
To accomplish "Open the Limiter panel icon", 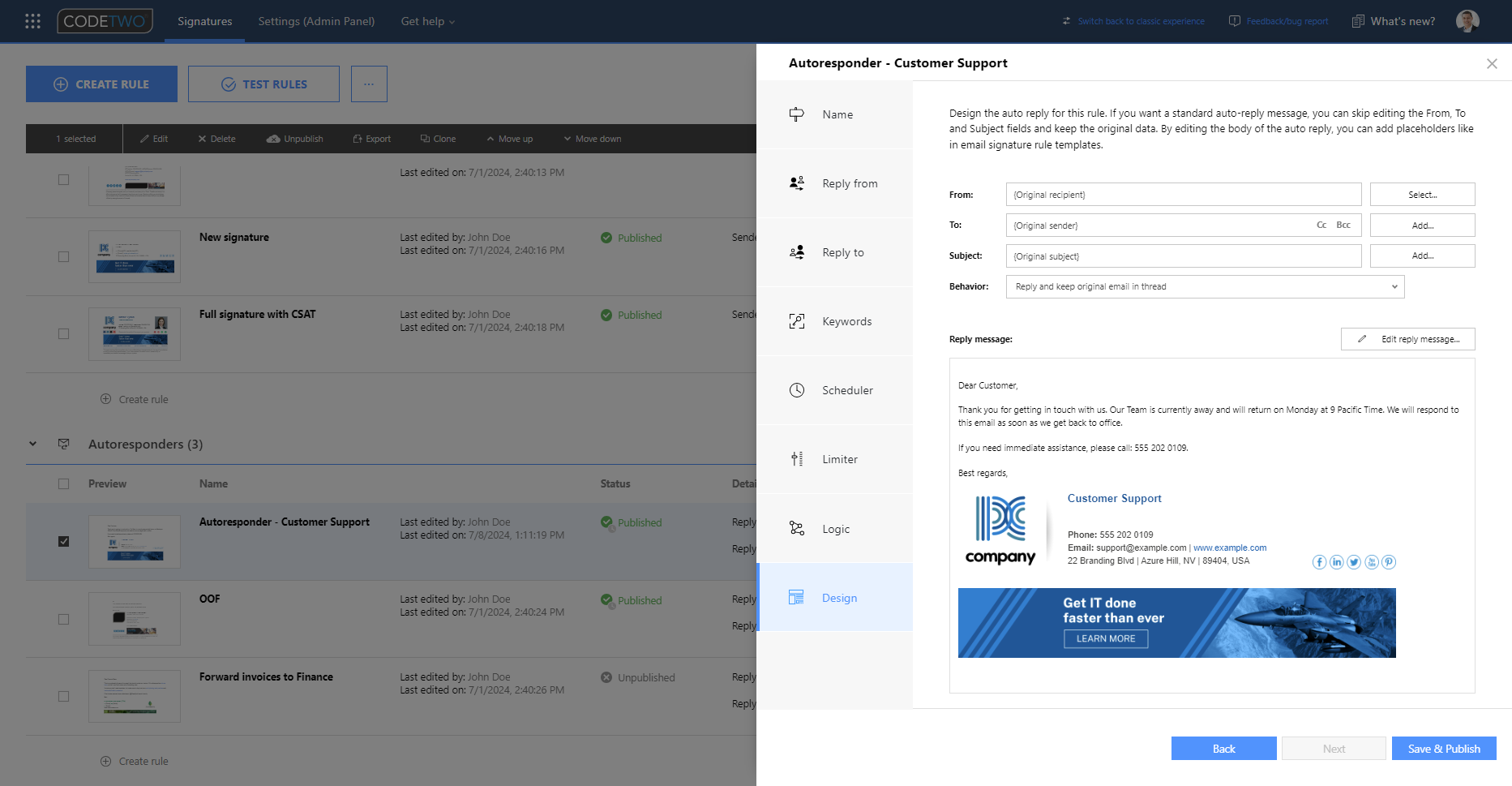I will coord(796,458).
